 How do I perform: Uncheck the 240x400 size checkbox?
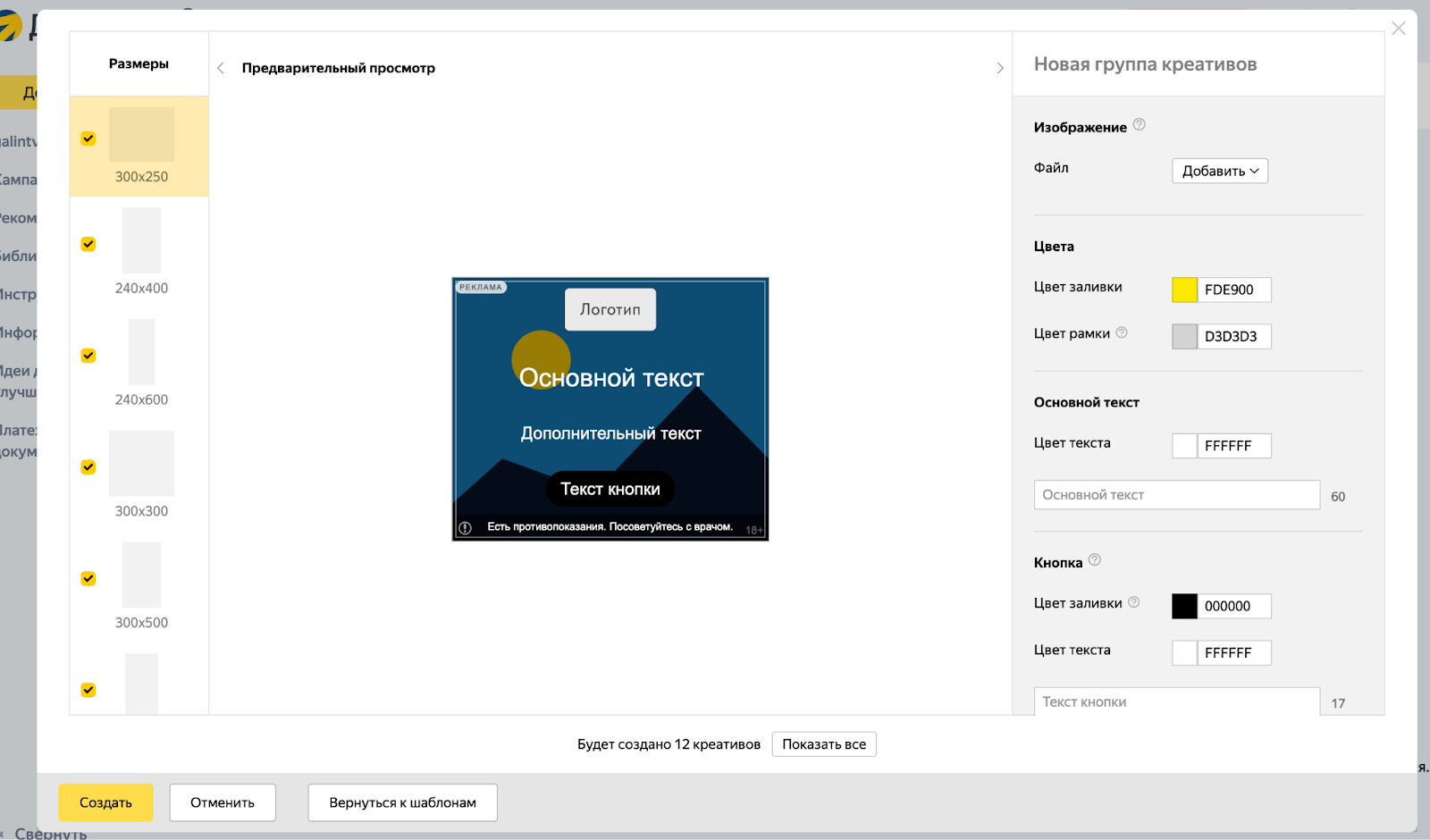coord(88,244)
